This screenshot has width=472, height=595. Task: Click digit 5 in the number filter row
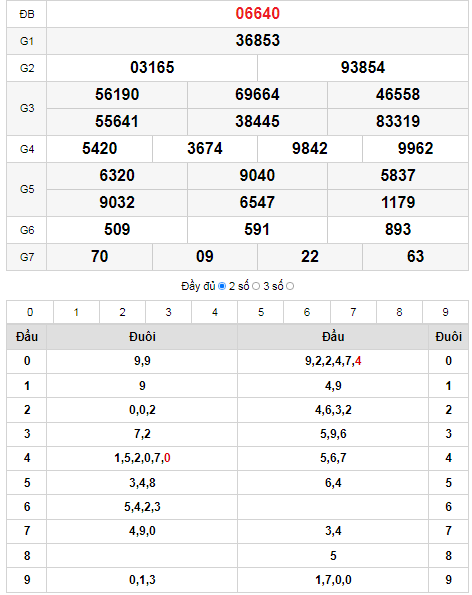[261, 312]
